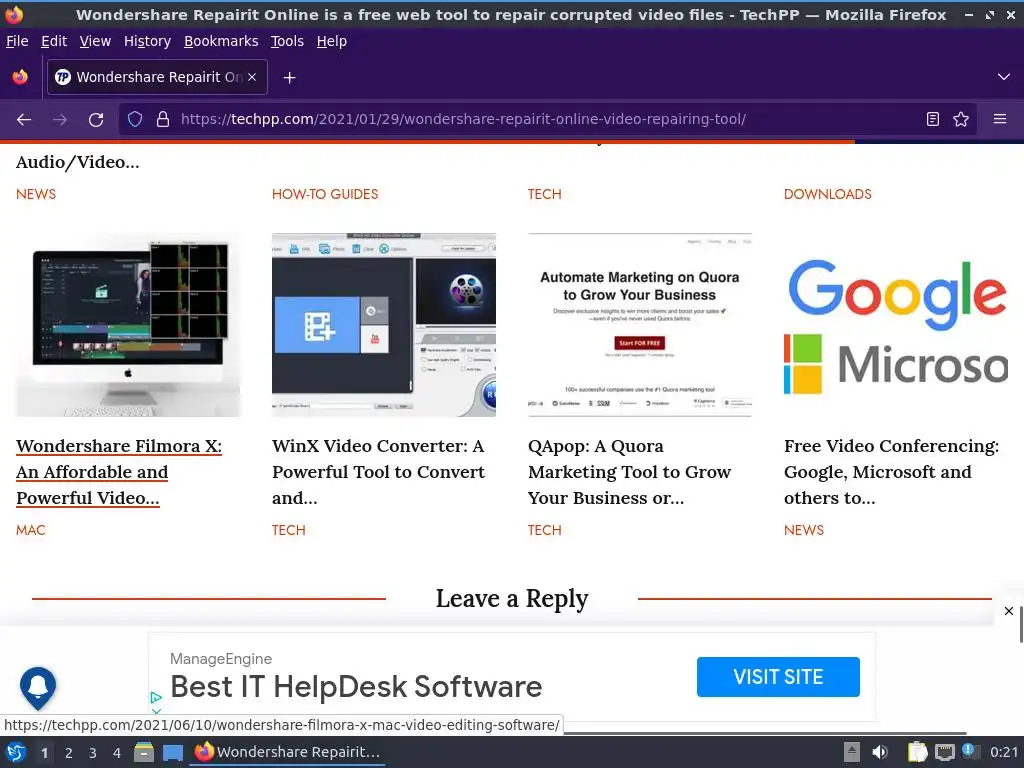Open the file manager taskbar icon

pyautogui.click(x=144, y=752)
